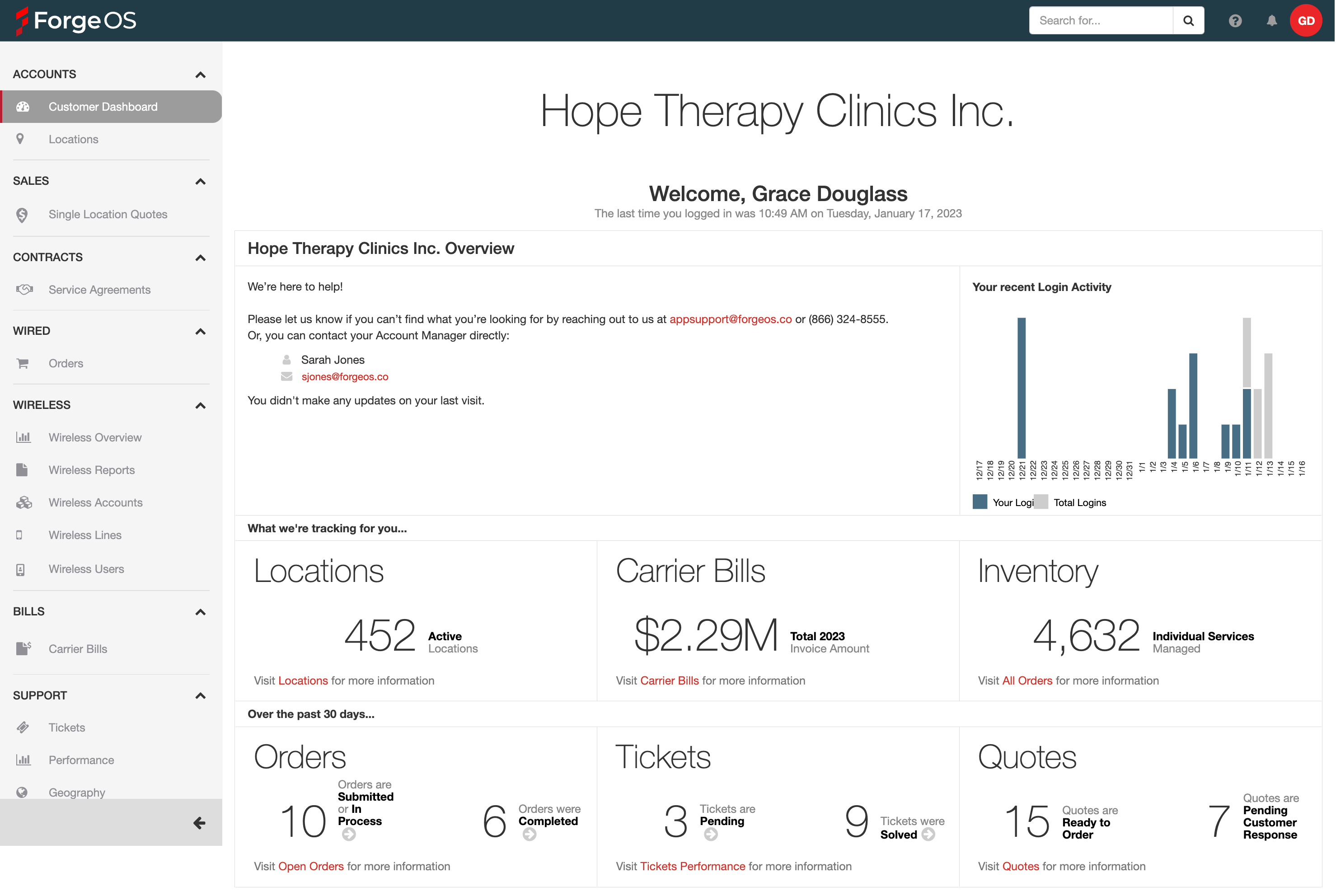Viewport: 1336px width, 896px height.
Task: Collapse the WIRELESS section
Action: tap(200, 406)
